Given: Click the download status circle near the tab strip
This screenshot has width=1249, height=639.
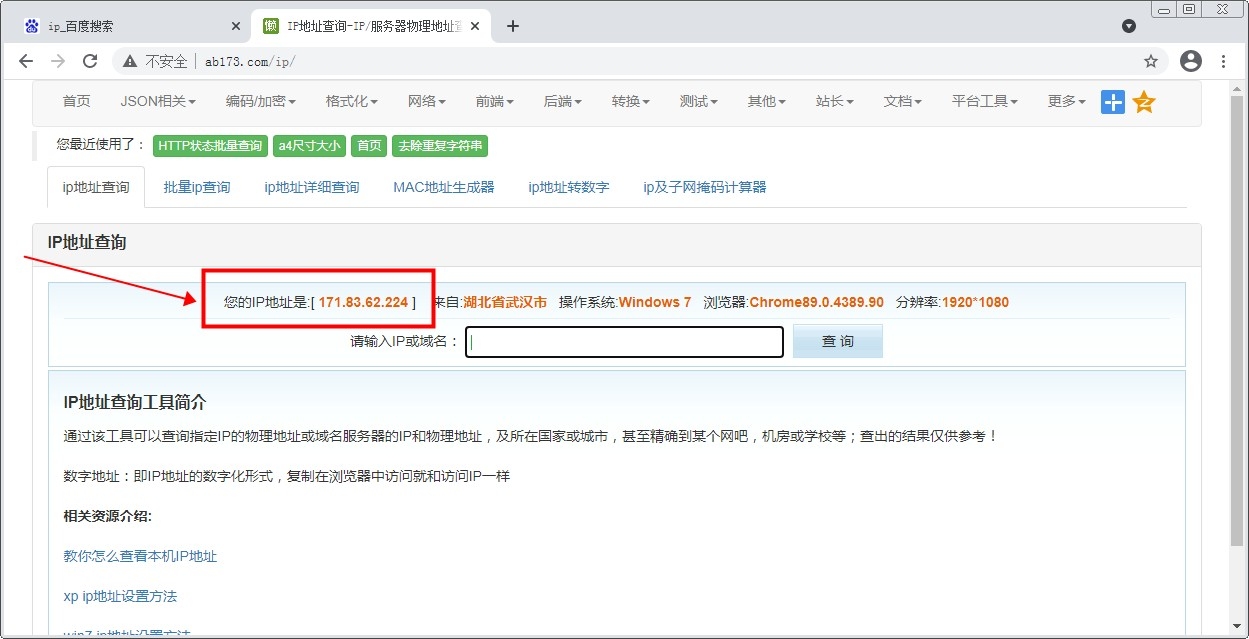Looking at the screenshot, I should pos(1129,26).
